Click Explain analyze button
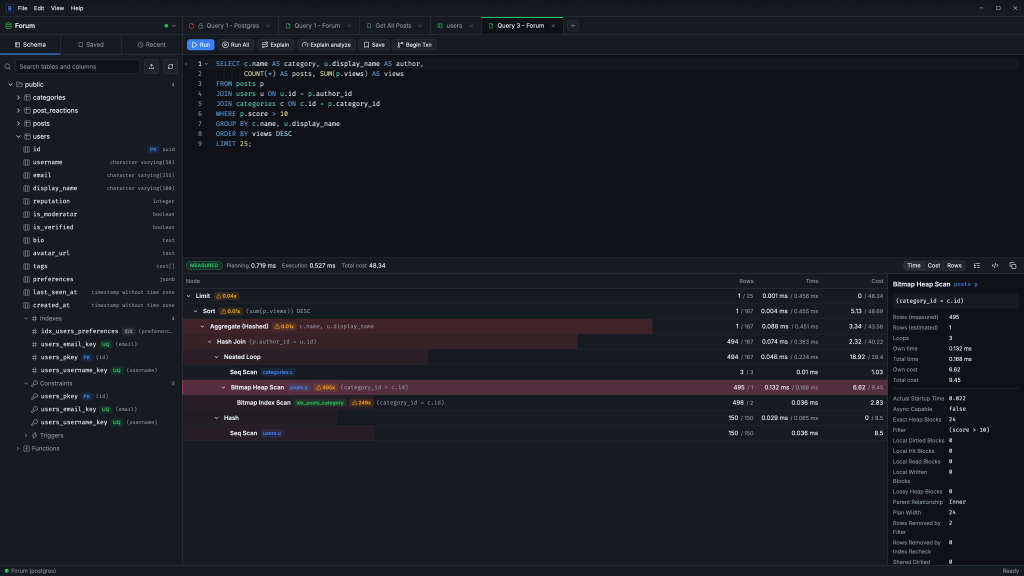The height and width of the screenshot is (576, 1024). pos(326,45)
